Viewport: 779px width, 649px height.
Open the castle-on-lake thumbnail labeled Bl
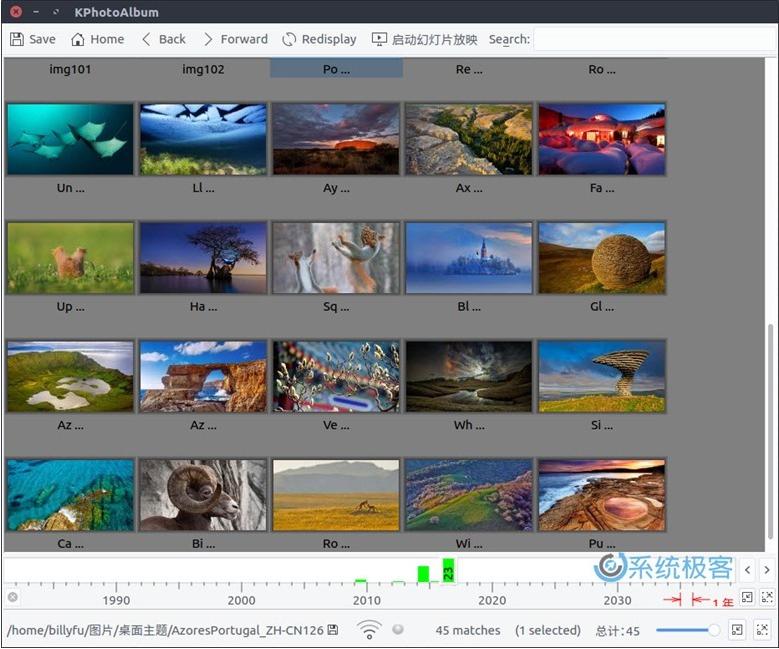coord(469,258)
